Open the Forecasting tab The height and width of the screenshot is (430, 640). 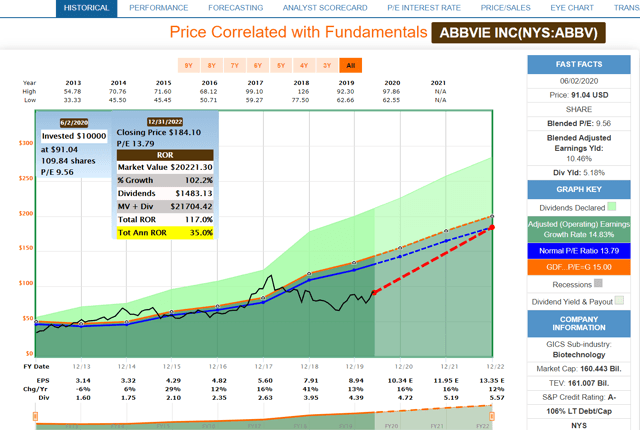pyautogui.click(x=236, y=8)
